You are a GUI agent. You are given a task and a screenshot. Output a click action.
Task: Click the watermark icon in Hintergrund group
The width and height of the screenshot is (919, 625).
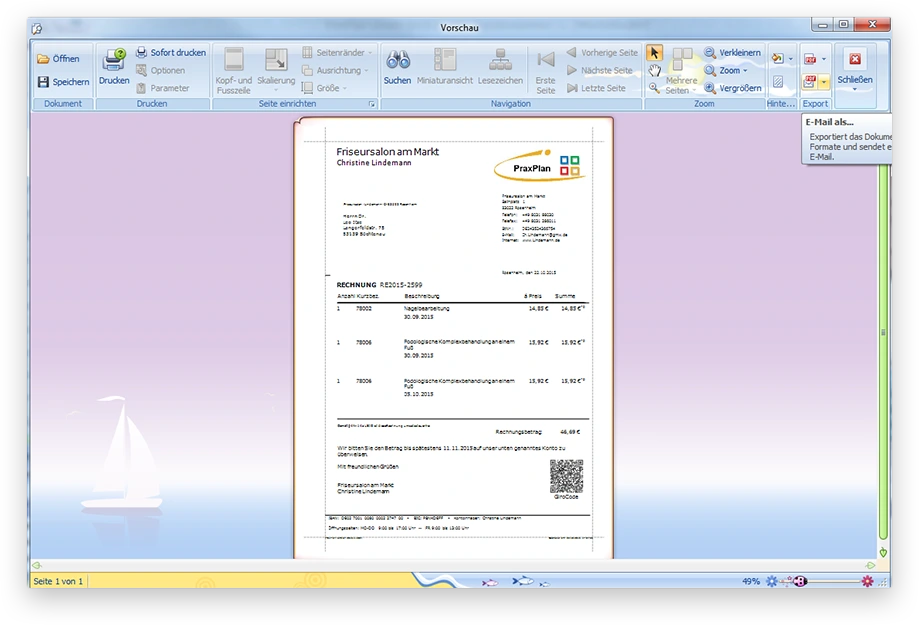pos(778,82)
